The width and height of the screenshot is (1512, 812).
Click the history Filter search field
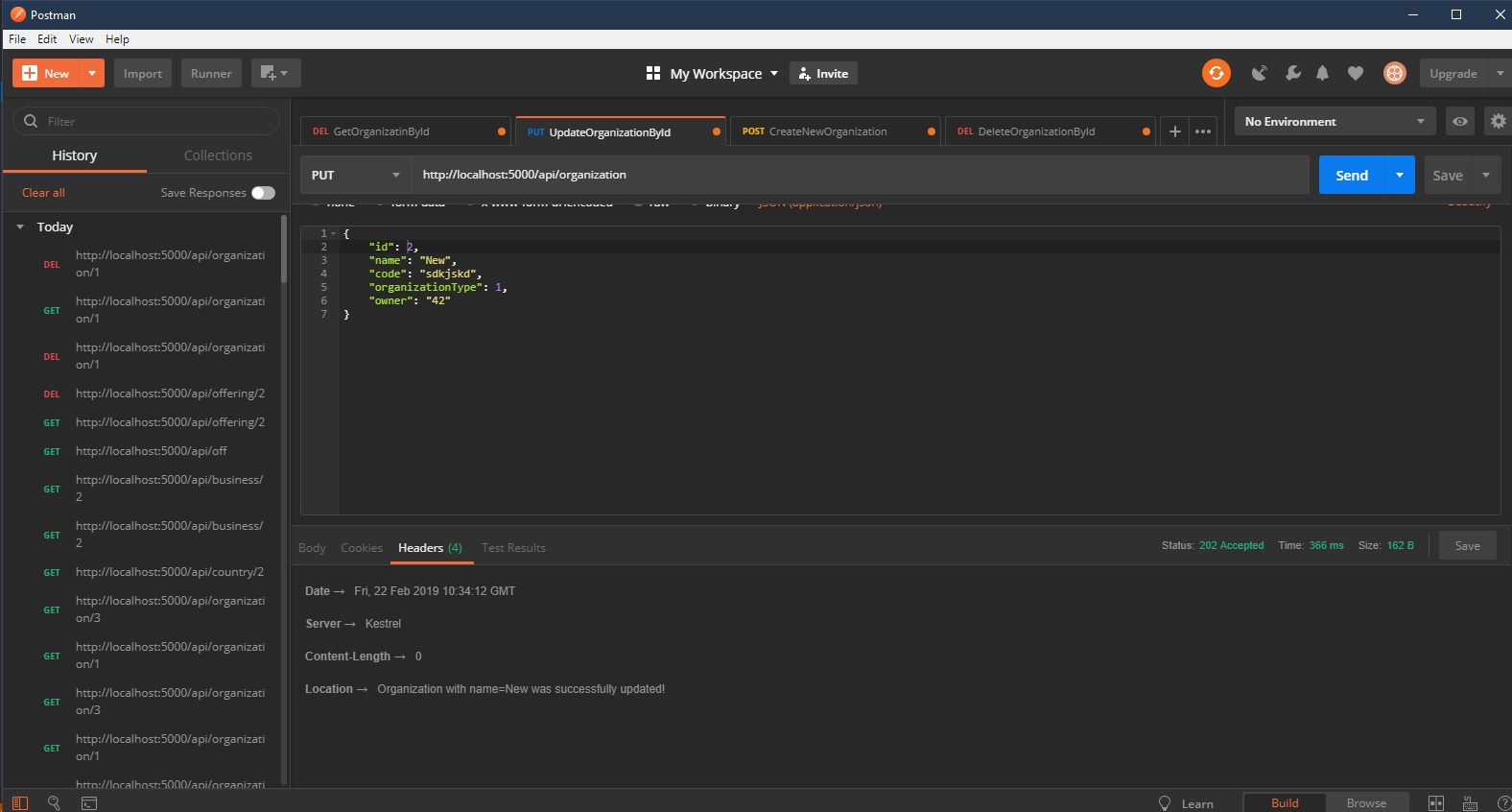(147, 121)
